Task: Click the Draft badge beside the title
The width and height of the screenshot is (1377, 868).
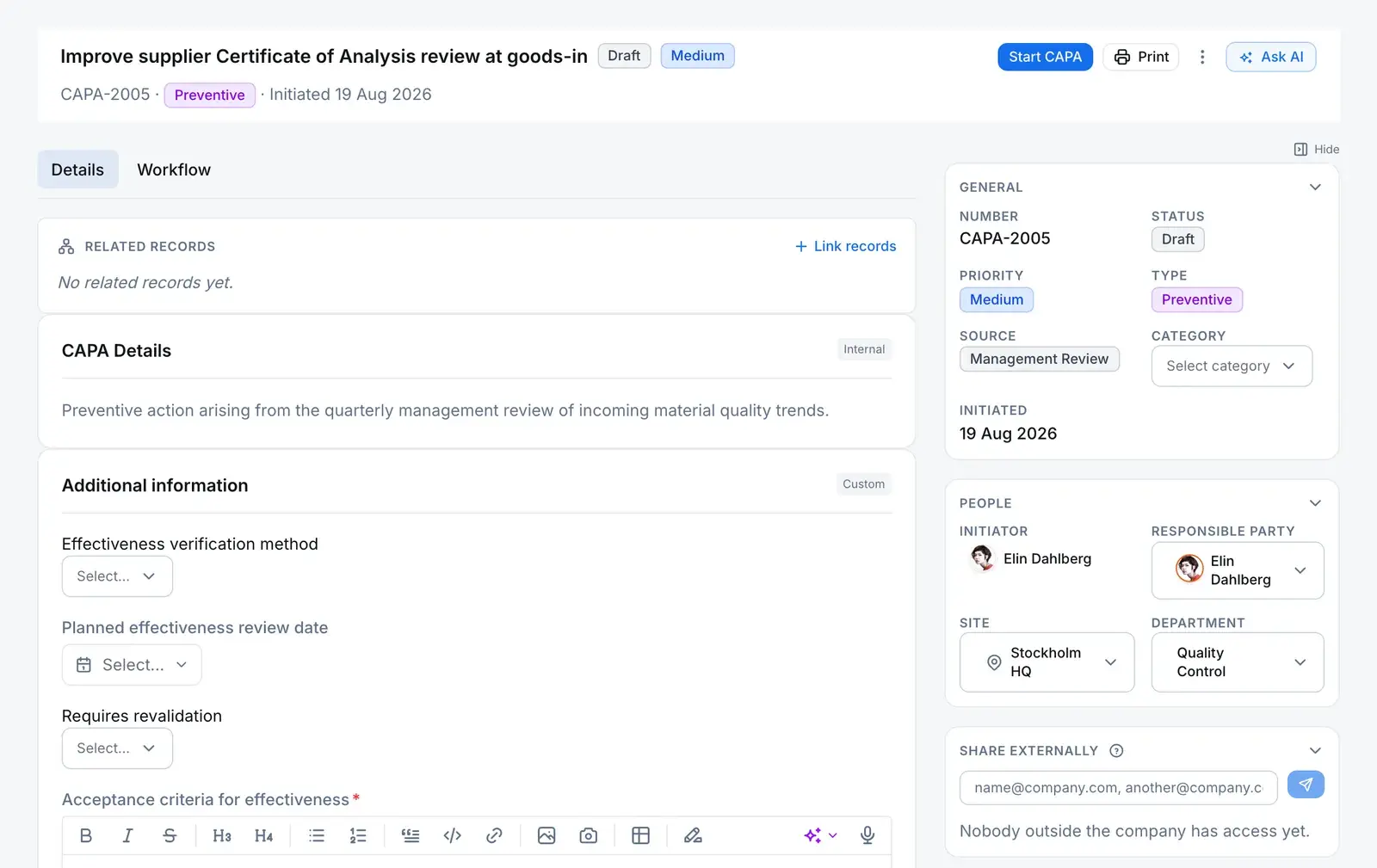Action: 624,56
